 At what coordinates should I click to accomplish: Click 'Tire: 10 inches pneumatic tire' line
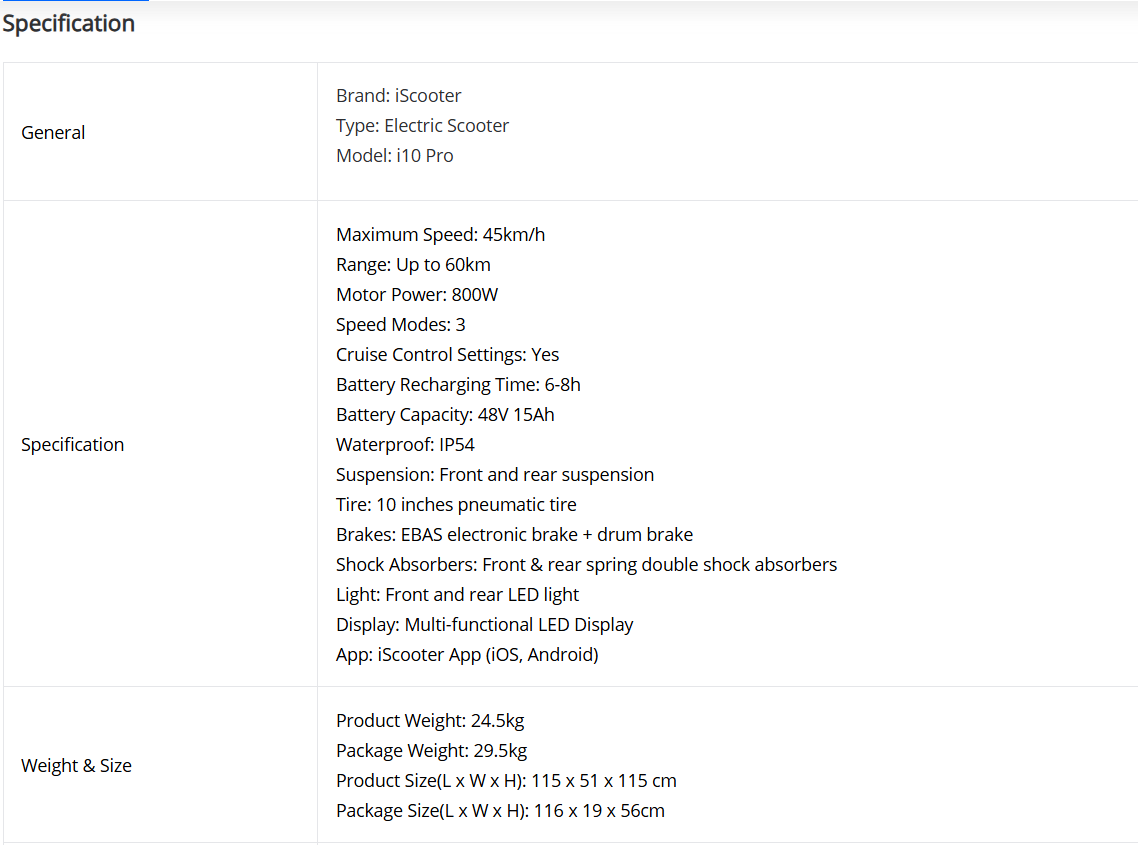457,504
